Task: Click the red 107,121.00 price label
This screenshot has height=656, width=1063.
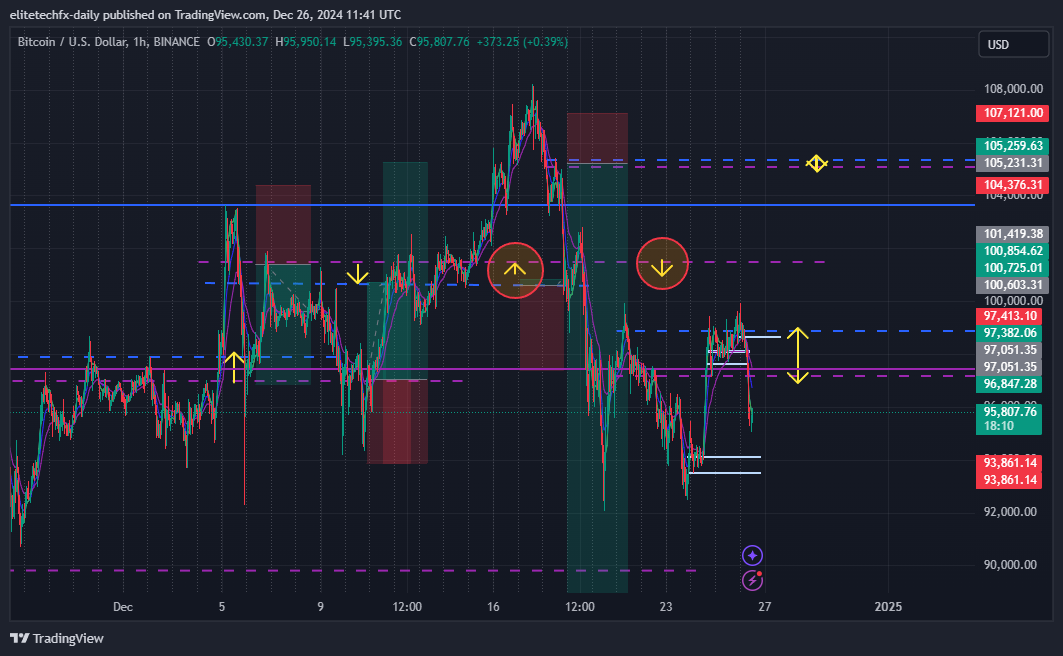Action: [1012, 113]
